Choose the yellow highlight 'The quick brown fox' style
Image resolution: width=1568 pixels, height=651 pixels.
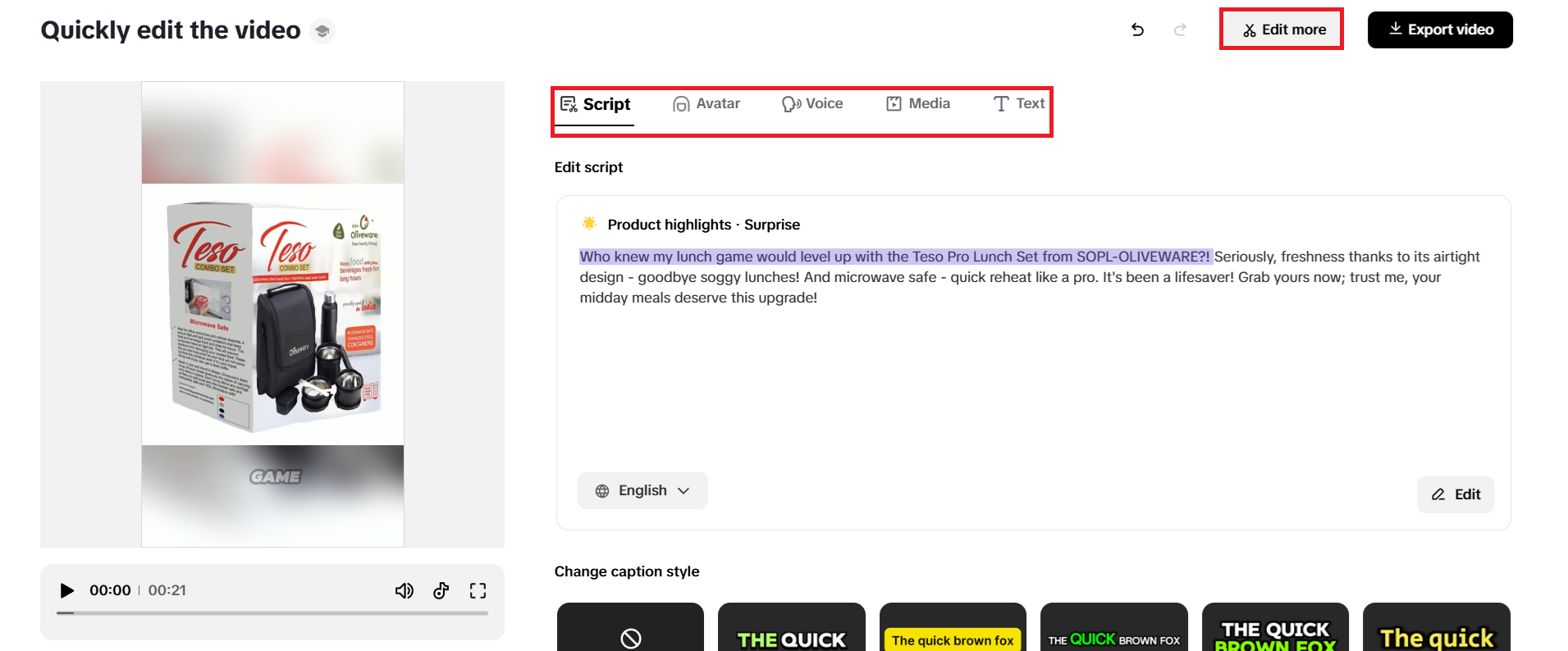click(x=953, y=627)
